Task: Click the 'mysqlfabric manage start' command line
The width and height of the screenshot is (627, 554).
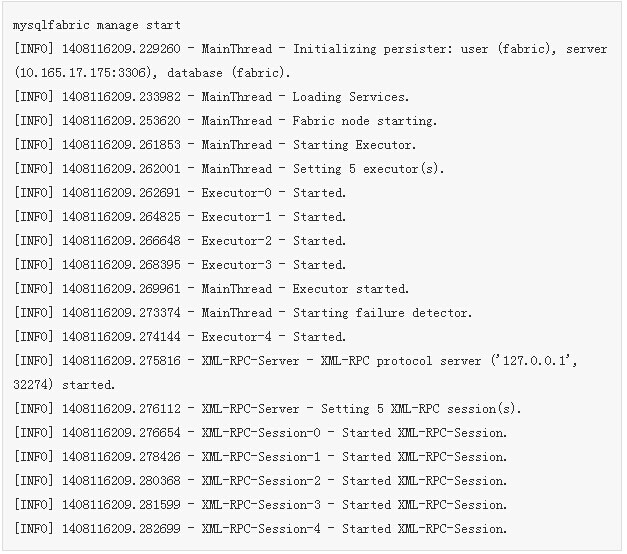Action: click(x=97, y=25)
